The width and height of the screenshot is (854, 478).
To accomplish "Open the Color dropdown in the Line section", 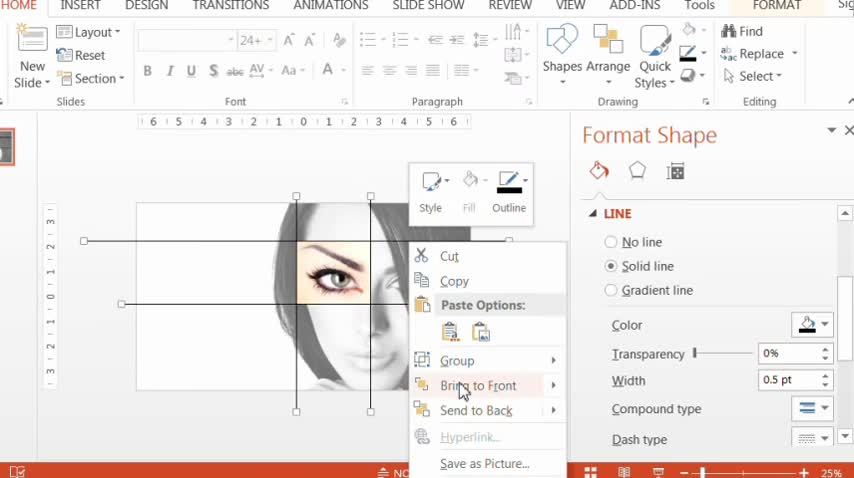I will [825, 324].
